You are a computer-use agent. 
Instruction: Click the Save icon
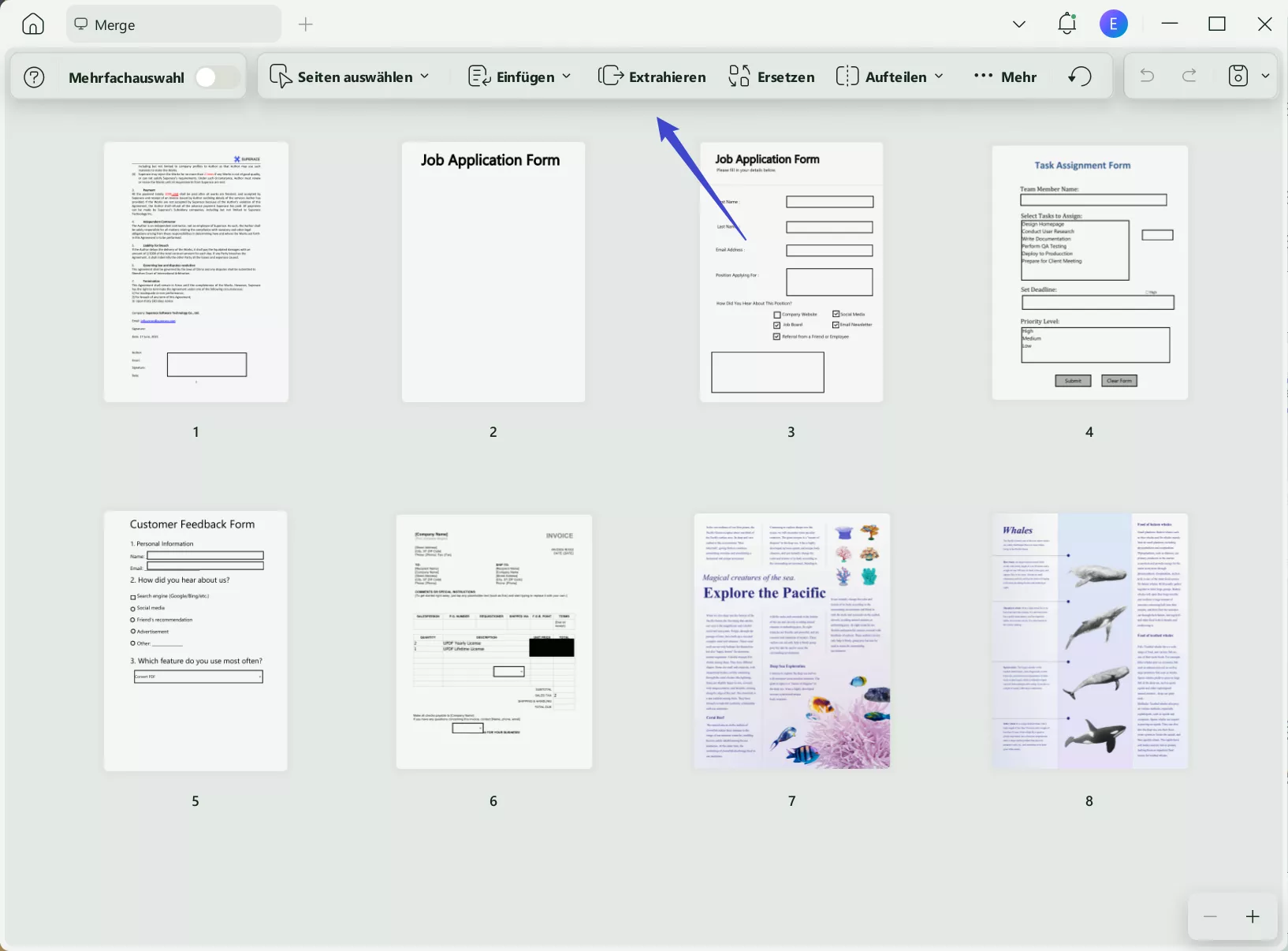click(1238, 76)
